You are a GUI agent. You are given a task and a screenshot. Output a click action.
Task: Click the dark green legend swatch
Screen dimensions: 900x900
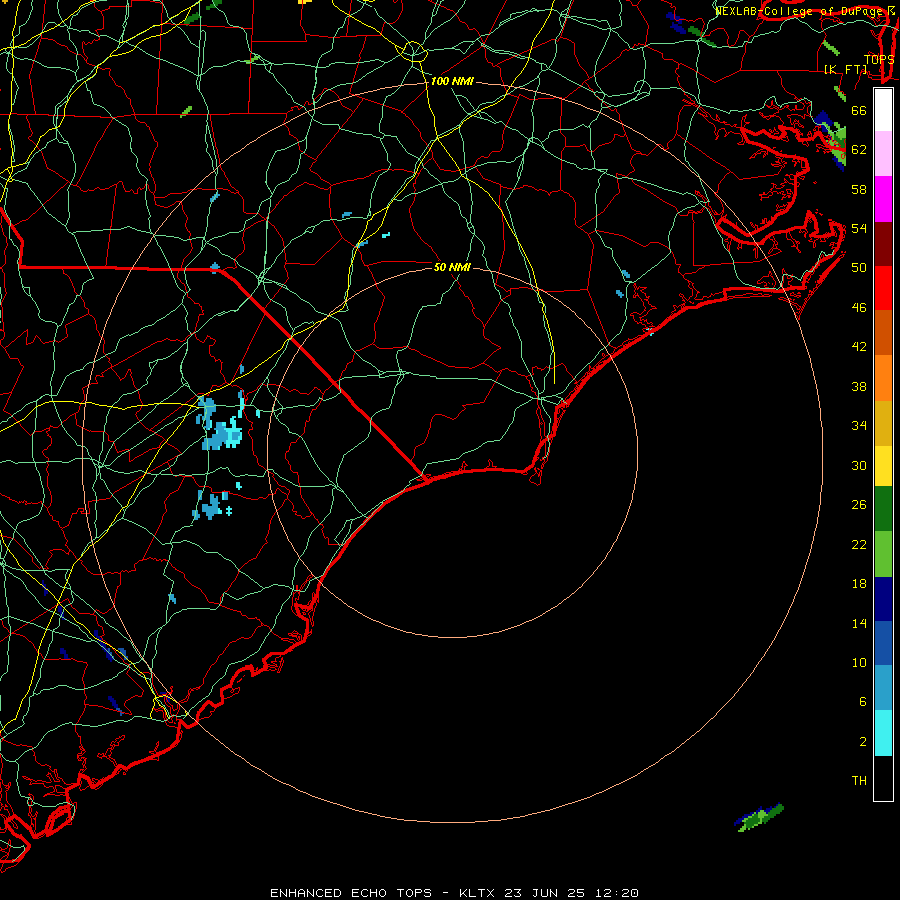883,509
